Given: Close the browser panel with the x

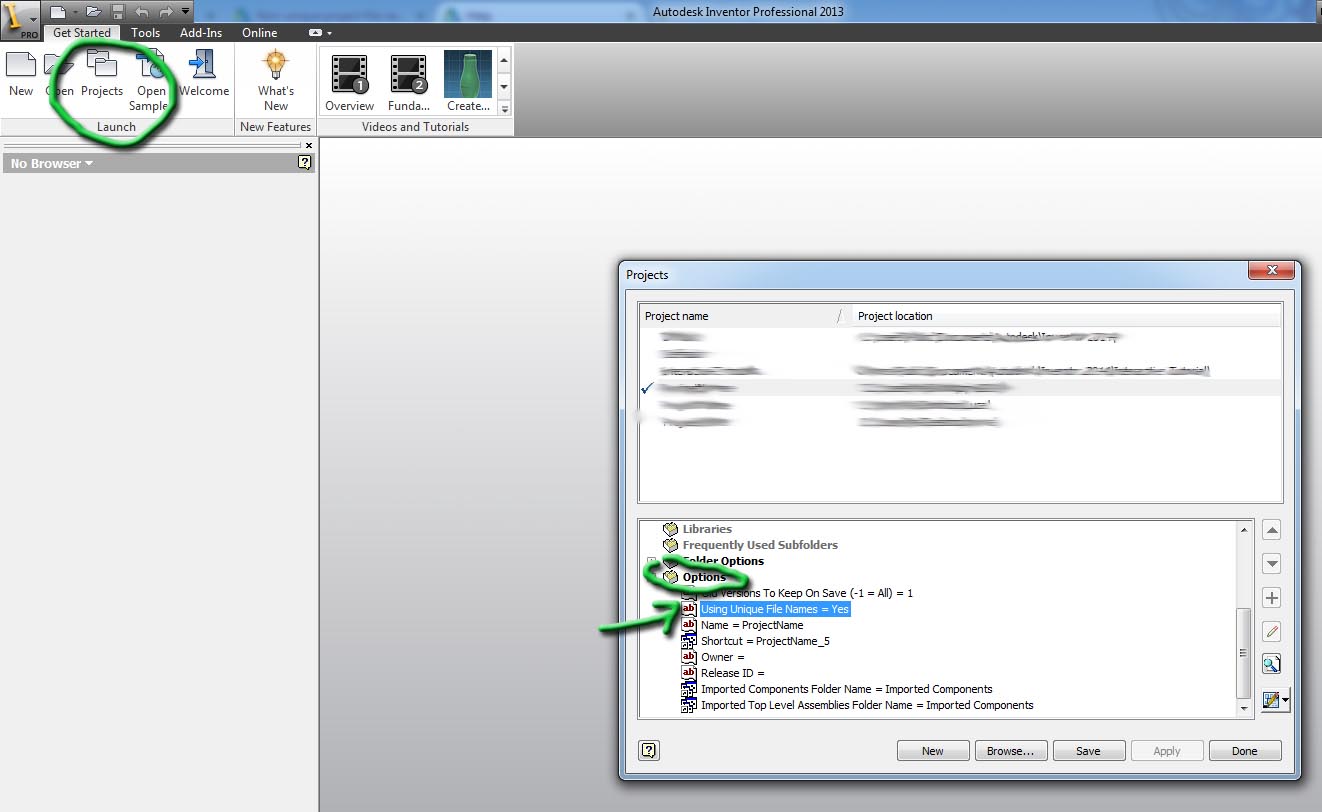Looking at the screenshot, I should 308,145.
